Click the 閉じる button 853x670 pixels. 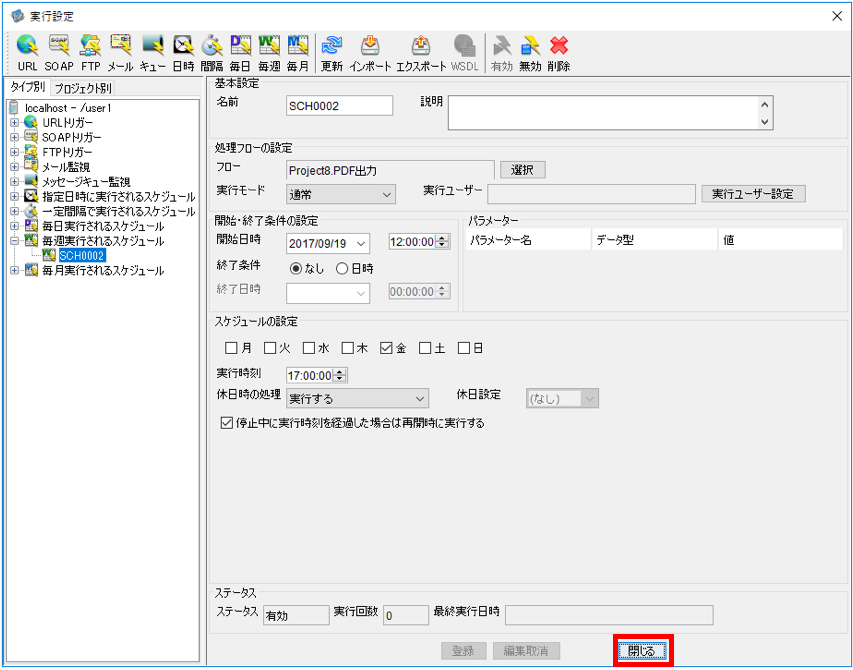point(642,650)
